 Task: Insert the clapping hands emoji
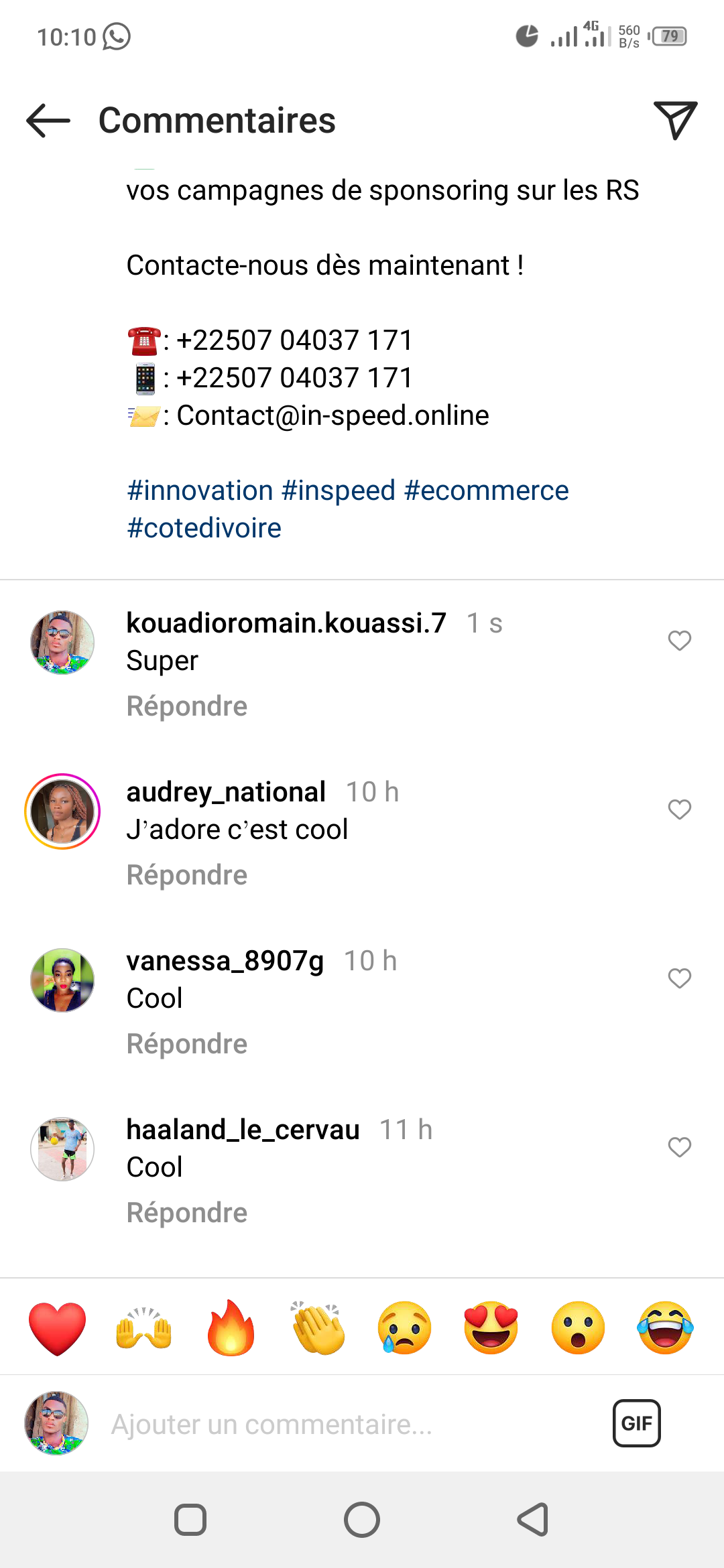pyautogui.click(x=318, y=1328)
